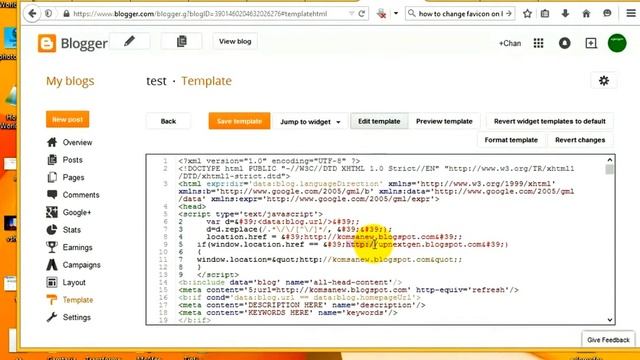Click the chat smiley toolbar icon
Viewport: 640px width, 360px height.
pos(607,13)
